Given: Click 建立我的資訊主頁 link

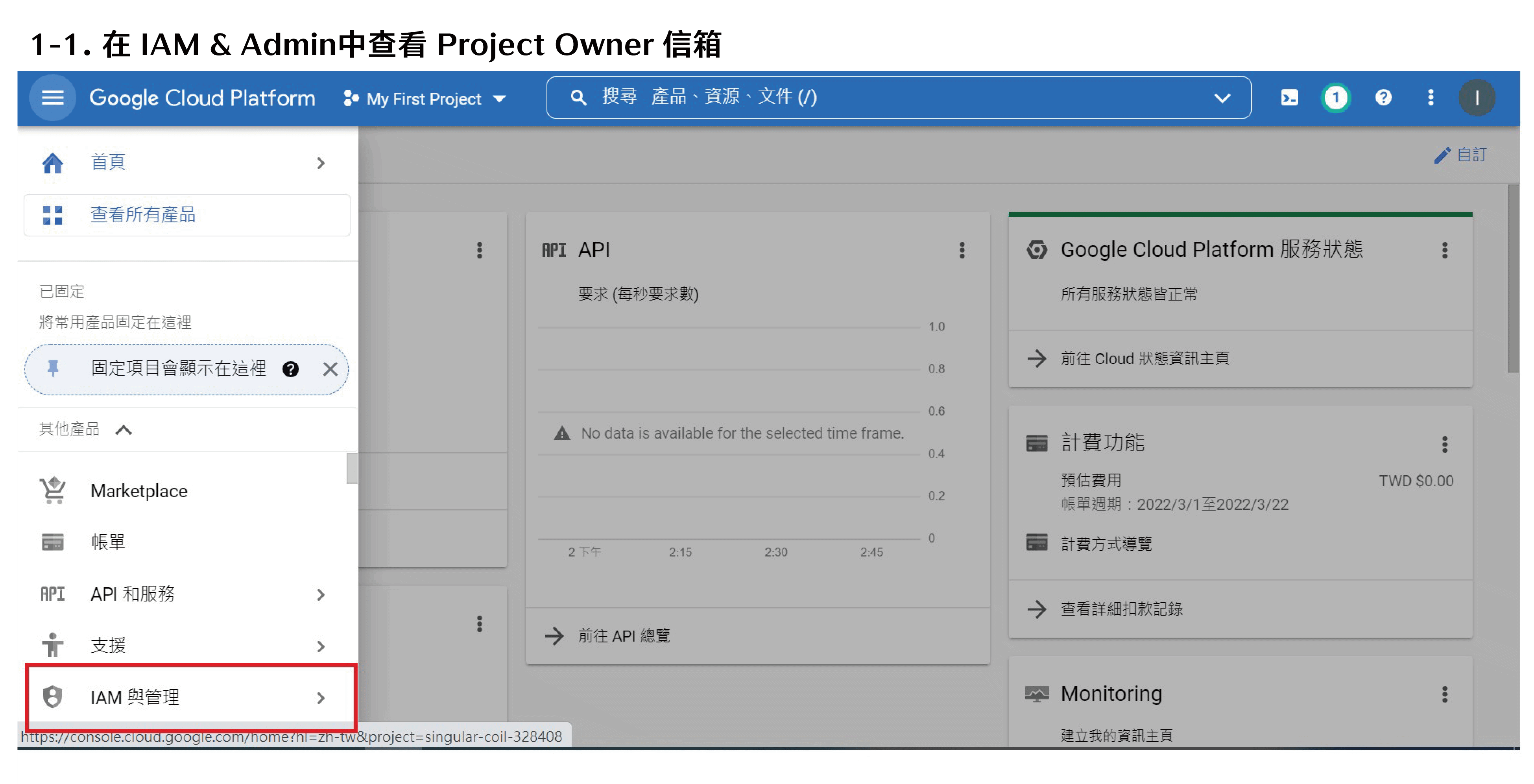Looking at the screenshot, I should click(1117, 736).
